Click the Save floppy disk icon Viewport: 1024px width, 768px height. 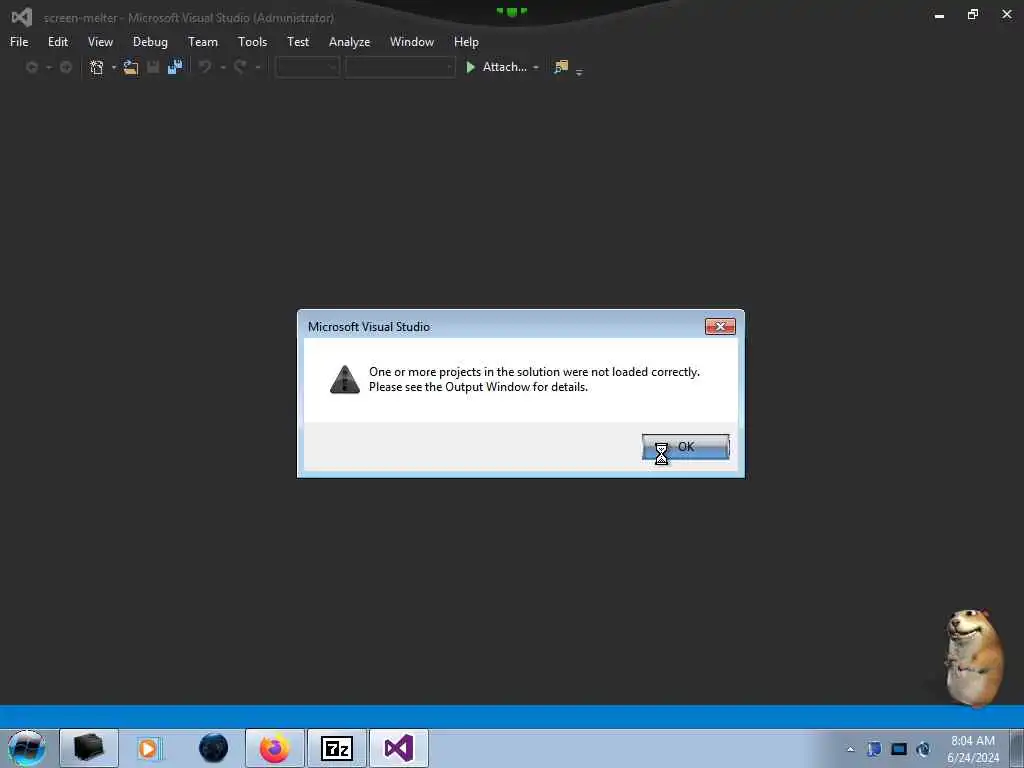[x=153, y=67]
